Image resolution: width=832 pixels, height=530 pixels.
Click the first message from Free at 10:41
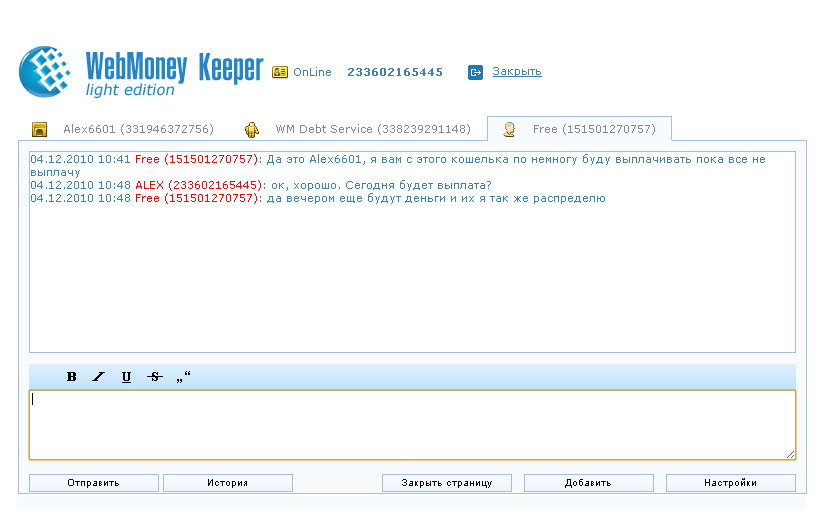click(x=398, y=166)
